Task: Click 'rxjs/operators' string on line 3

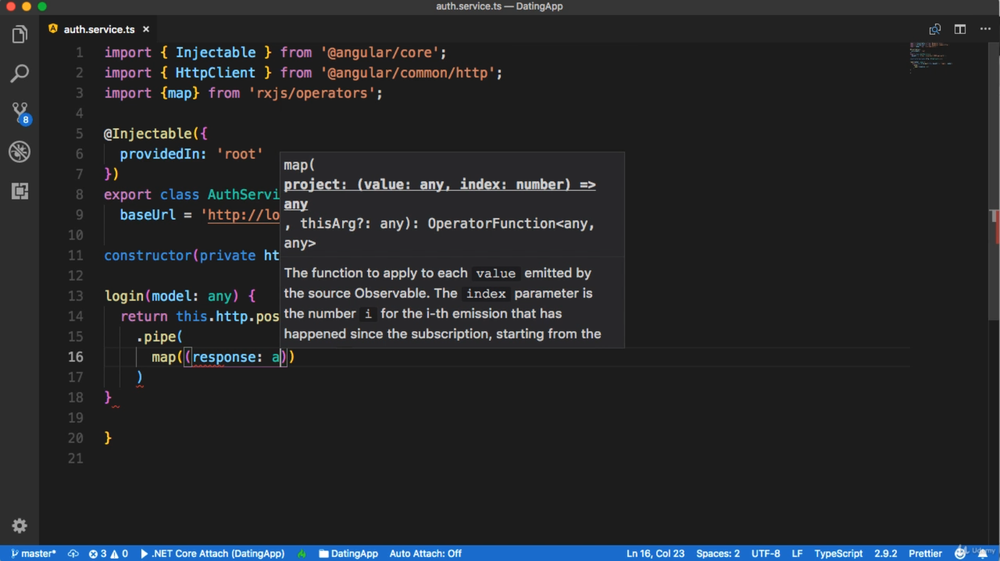Action: (312, 93)
